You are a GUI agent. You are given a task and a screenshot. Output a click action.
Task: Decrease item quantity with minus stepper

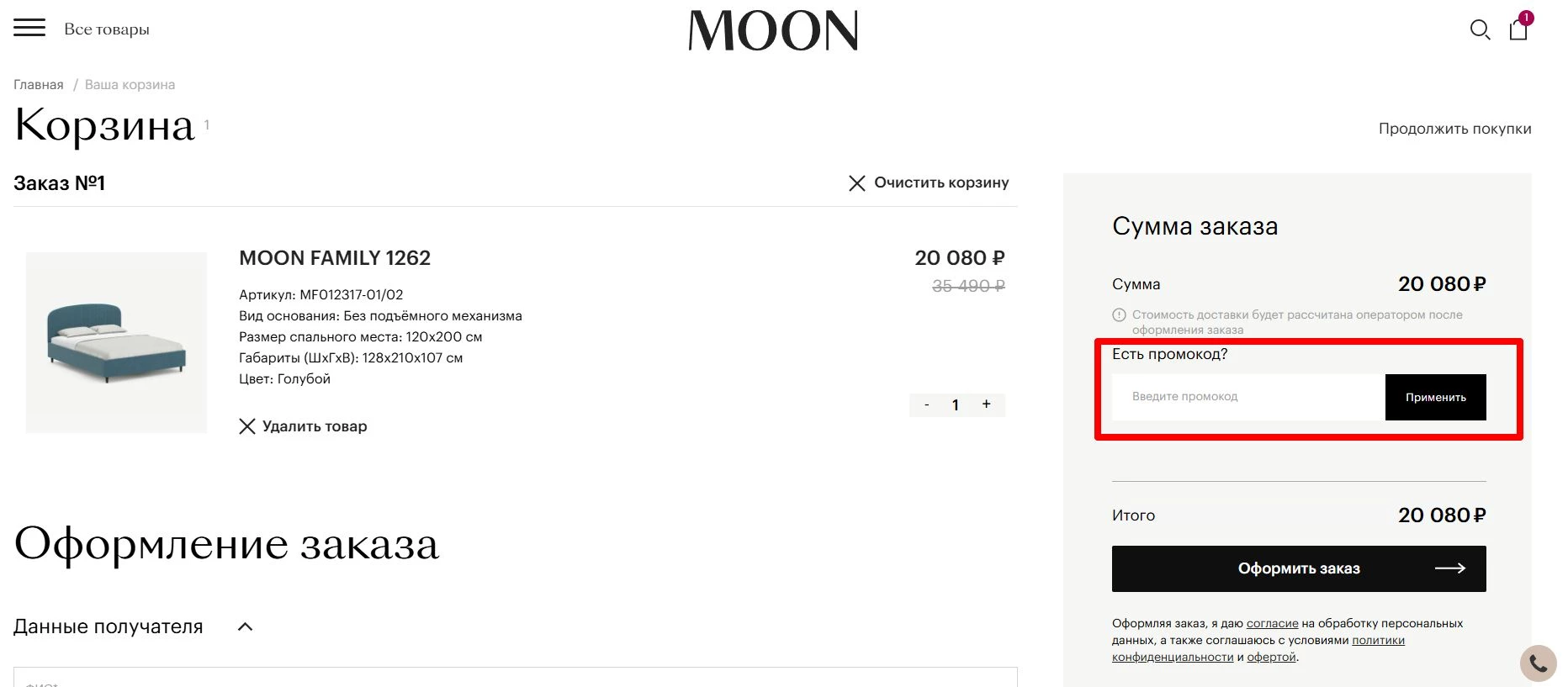click(x=926, y=404)
